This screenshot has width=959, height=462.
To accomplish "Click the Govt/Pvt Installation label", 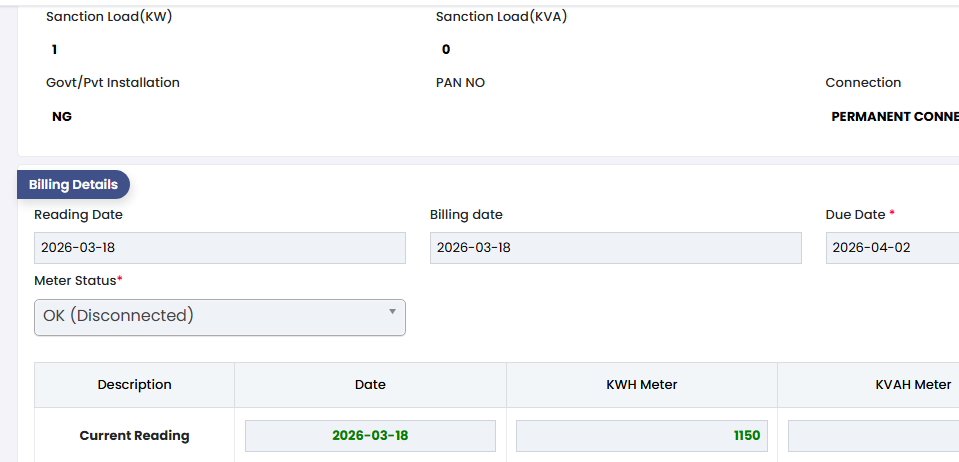I will point(113,83).
